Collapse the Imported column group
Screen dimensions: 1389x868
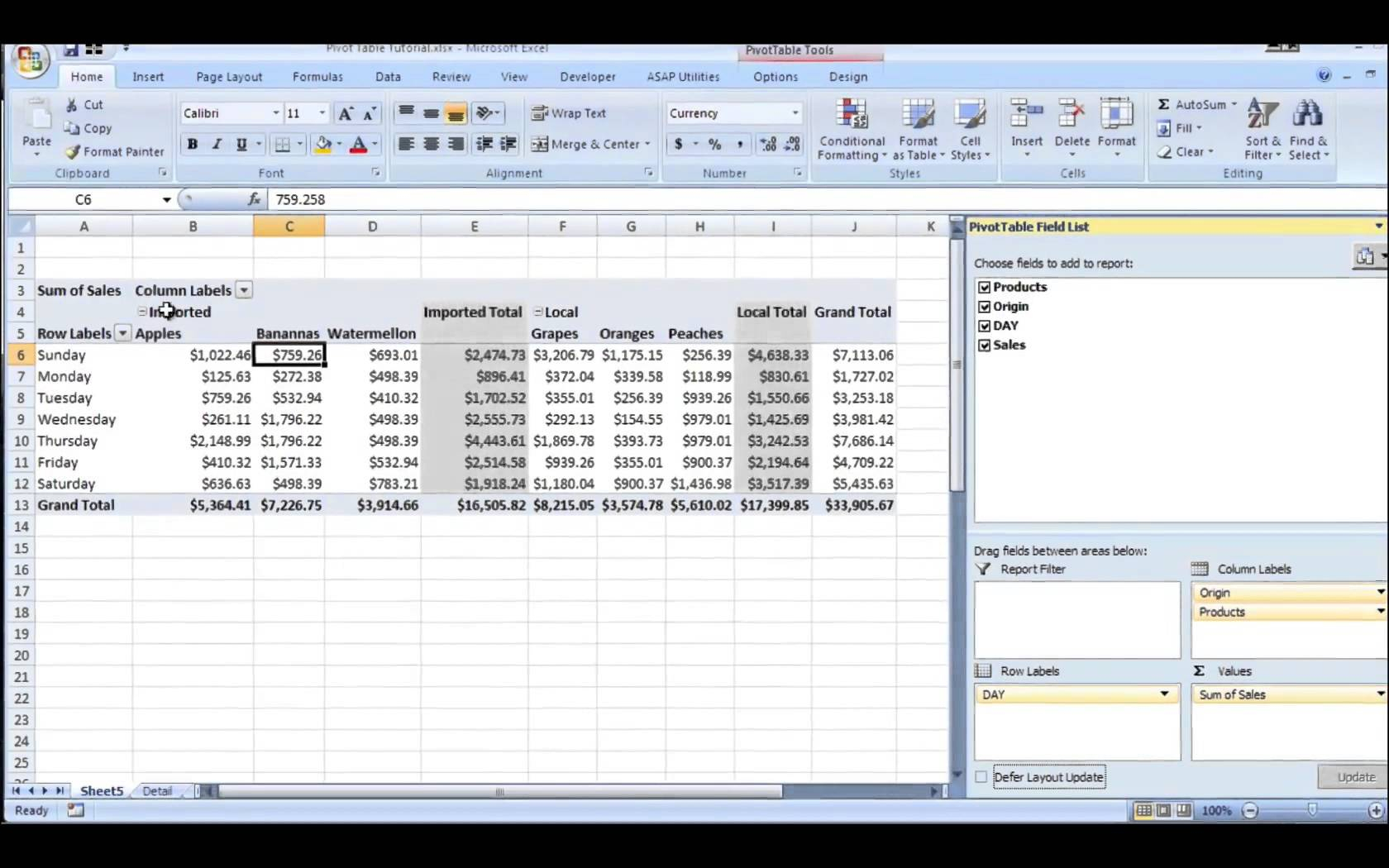point(142,312)
